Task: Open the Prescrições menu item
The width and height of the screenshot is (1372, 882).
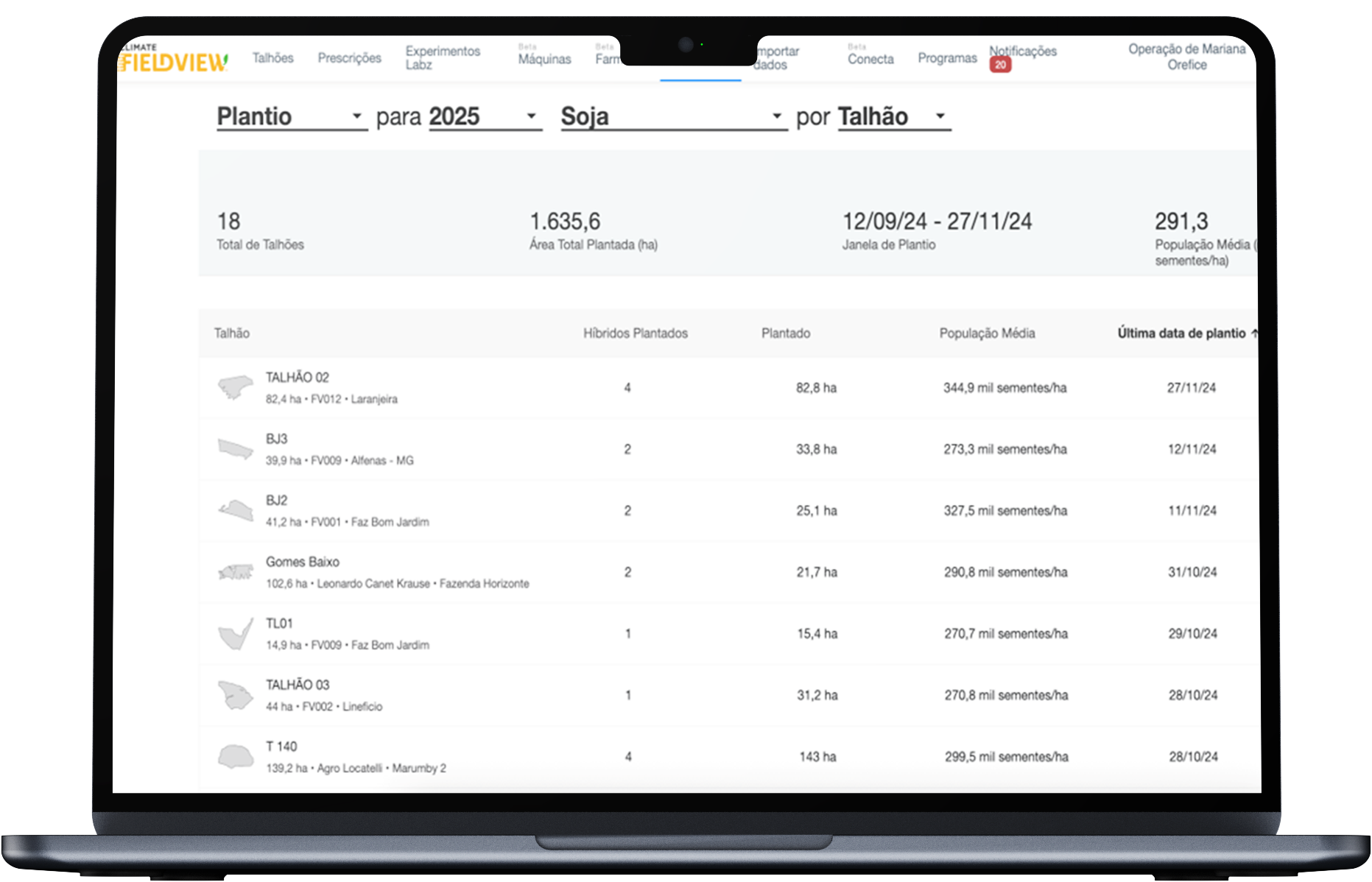Action: click(349, 58)
